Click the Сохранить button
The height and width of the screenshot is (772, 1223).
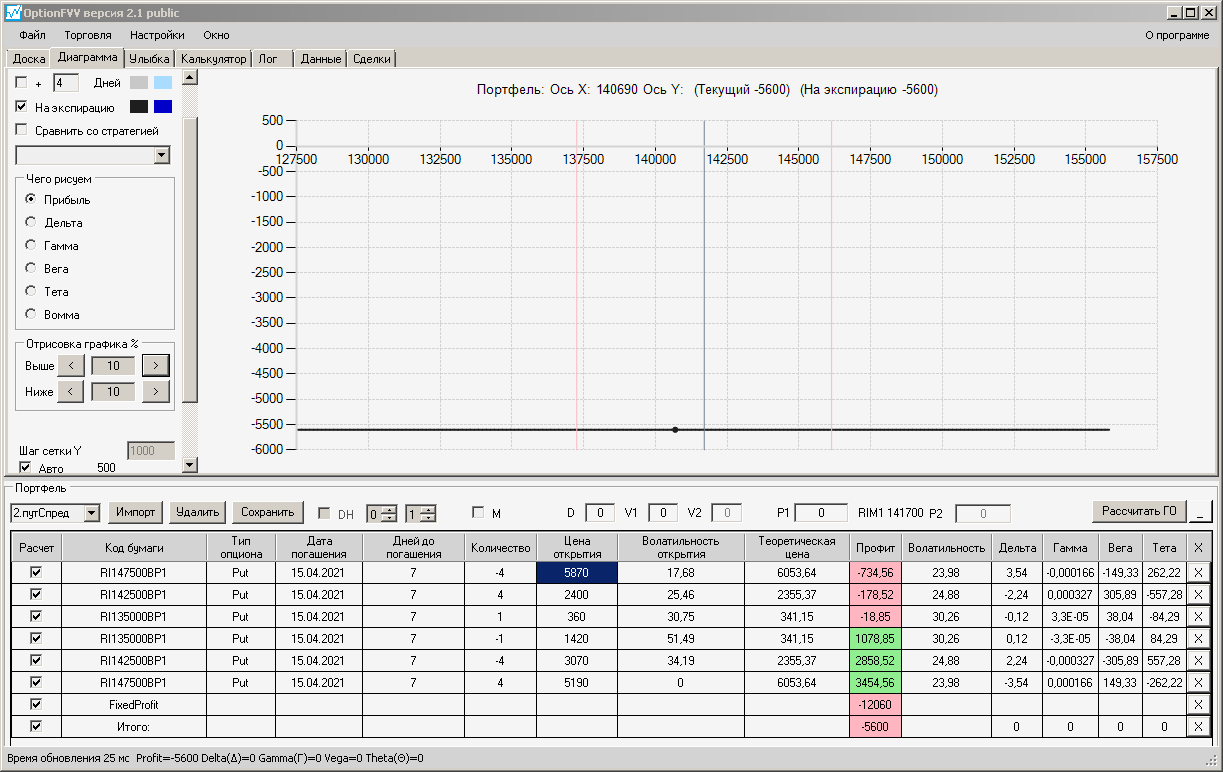coord(268,512)
